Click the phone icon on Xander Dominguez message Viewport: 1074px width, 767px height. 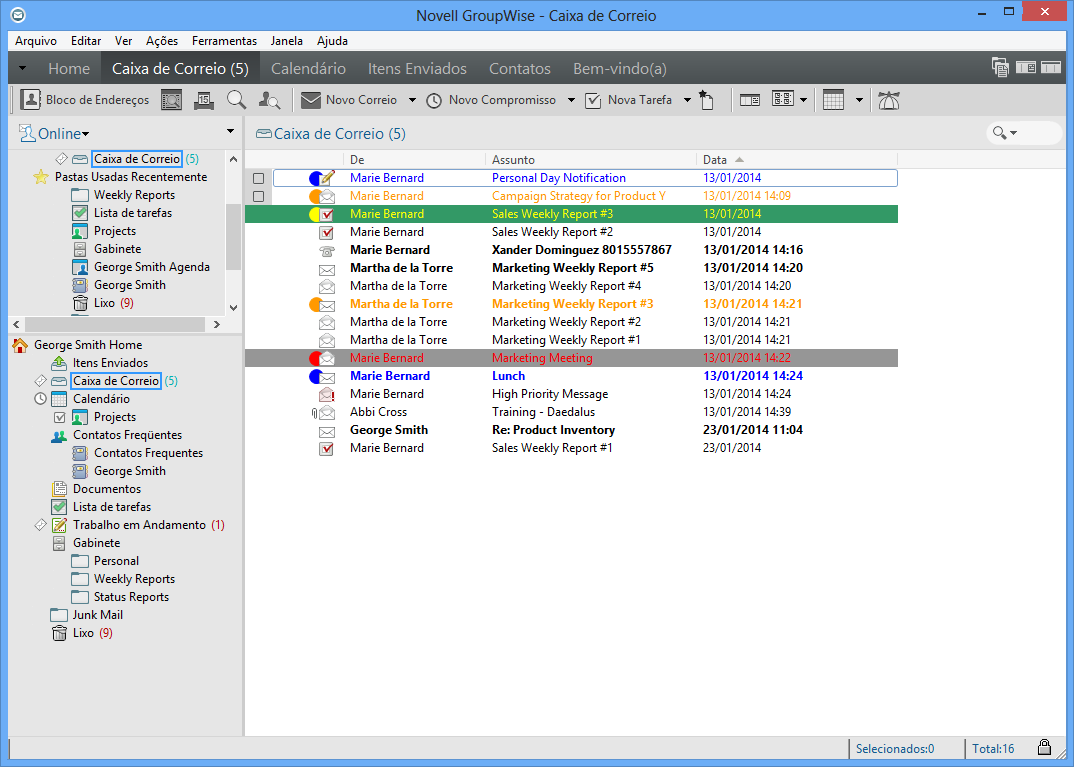coord(327,251)
